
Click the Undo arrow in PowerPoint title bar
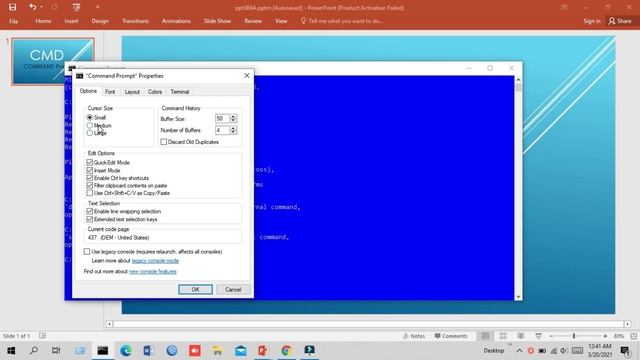(x=32, y=7)
